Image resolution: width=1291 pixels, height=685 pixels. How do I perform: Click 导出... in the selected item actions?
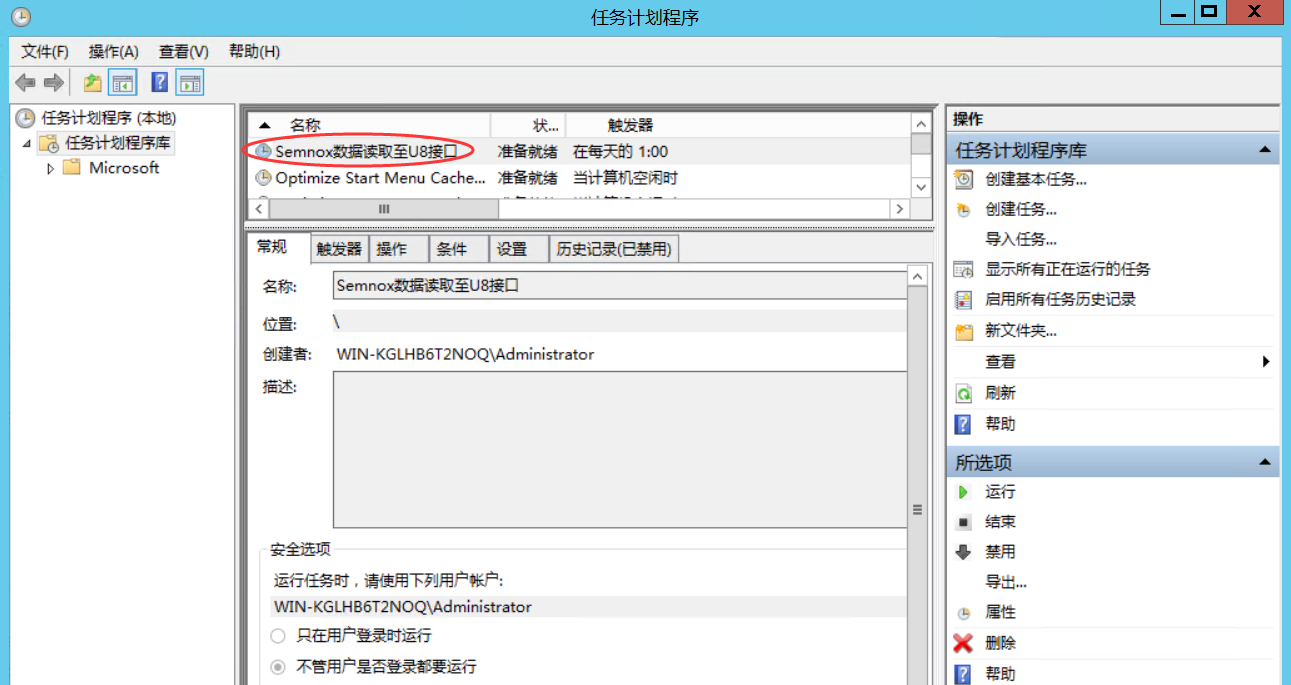pos(1005,582)
